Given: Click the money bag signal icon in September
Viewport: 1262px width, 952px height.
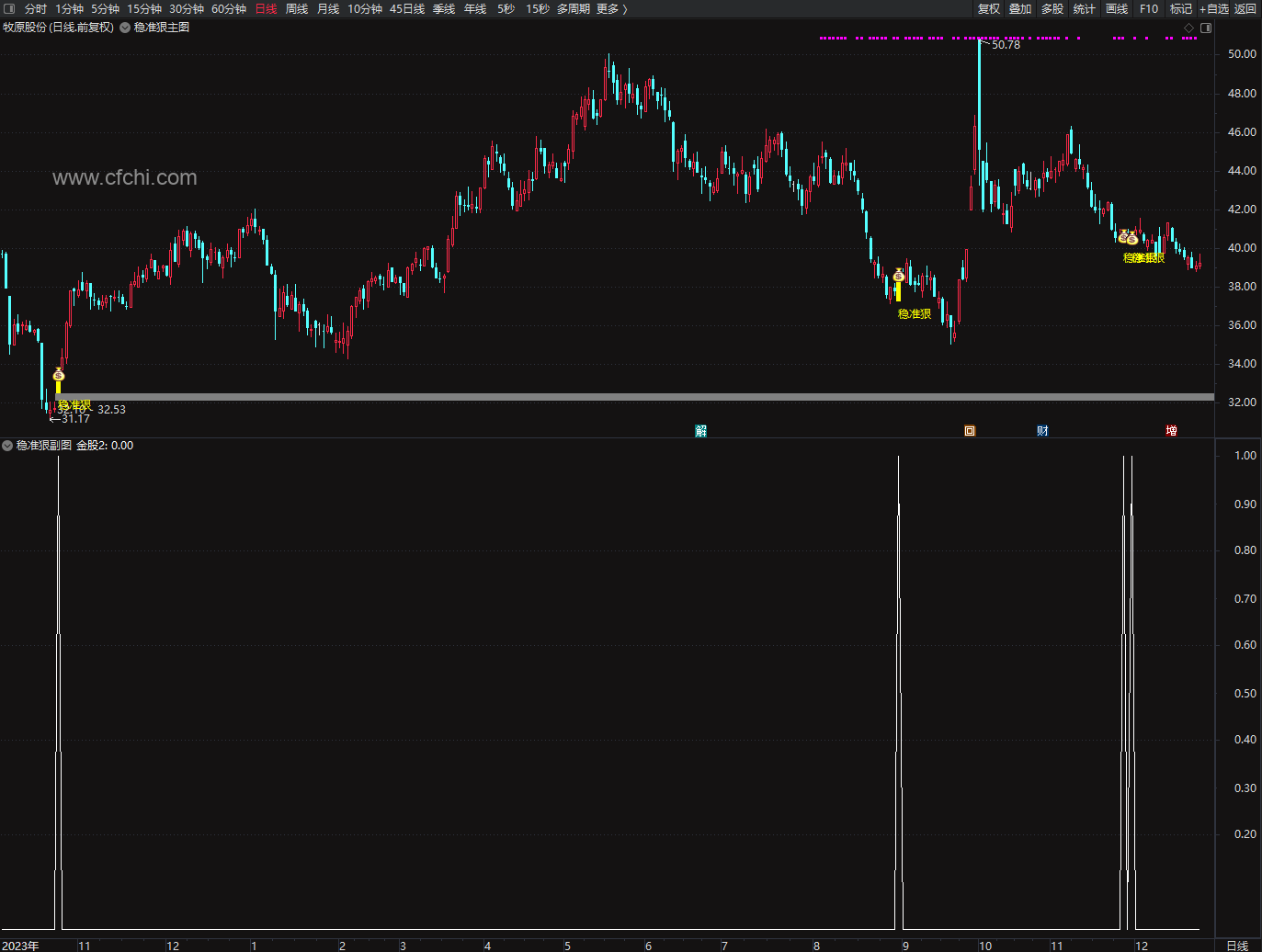Looking at the screenshot, I should [898, 276].
